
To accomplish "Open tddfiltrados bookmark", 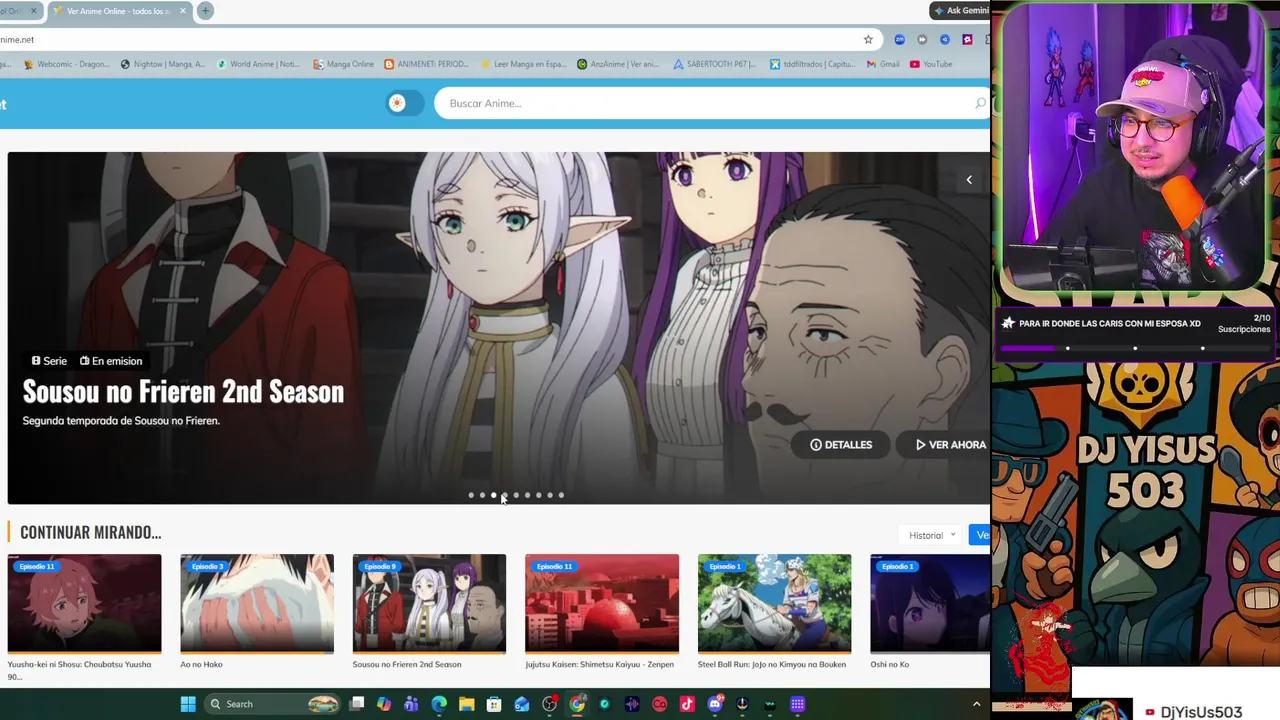I will pyautogui.click(x=812, y=64).
